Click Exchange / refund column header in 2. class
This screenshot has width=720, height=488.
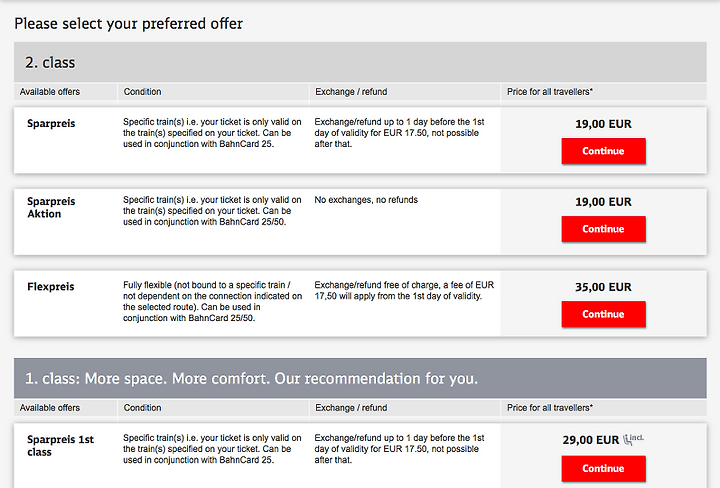coord(351,91)
